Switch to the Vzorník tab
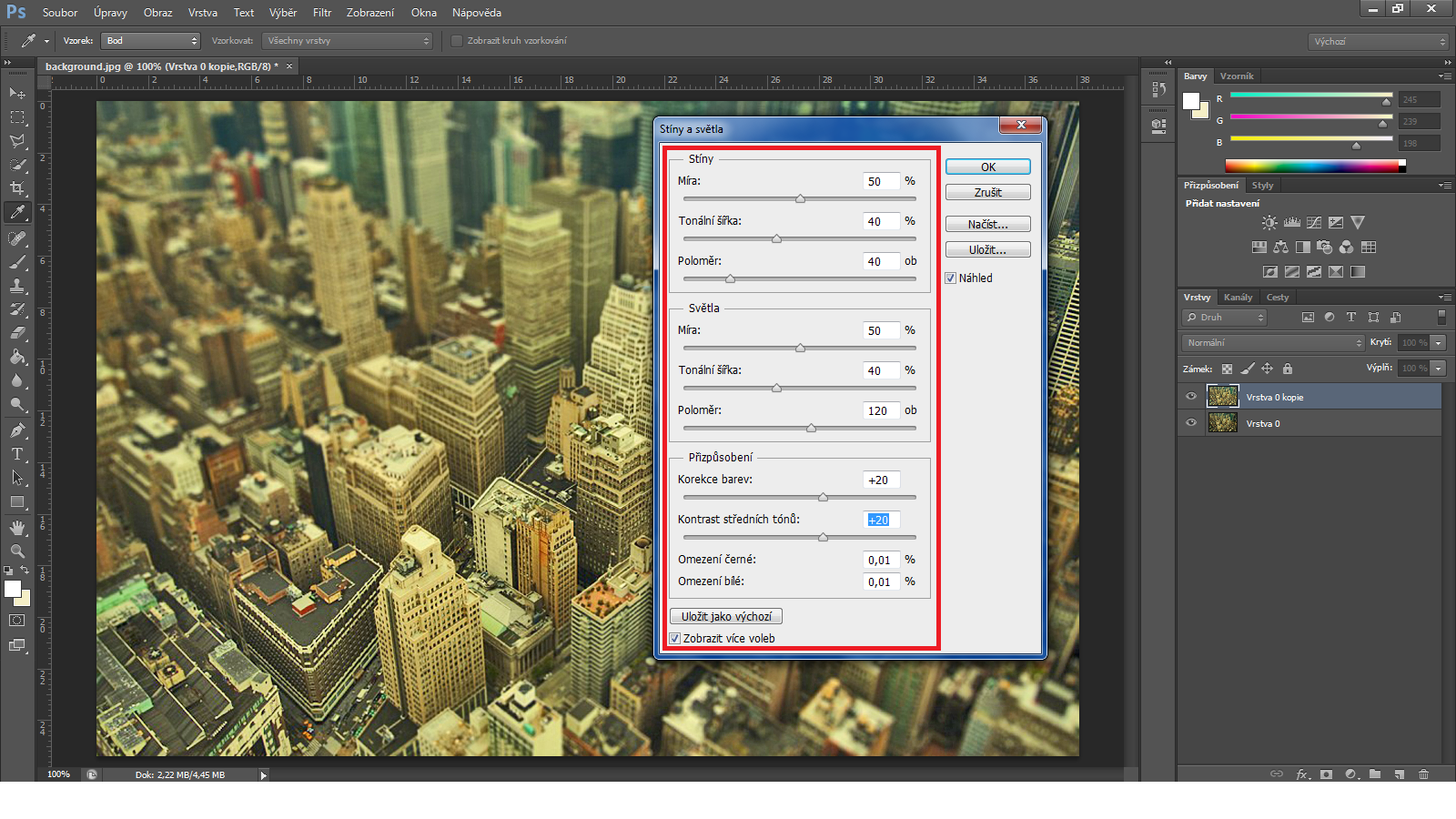Image resolution: width=1456 pixels, height=819 pixels. pyautogui.click(x=1237, y=76)
